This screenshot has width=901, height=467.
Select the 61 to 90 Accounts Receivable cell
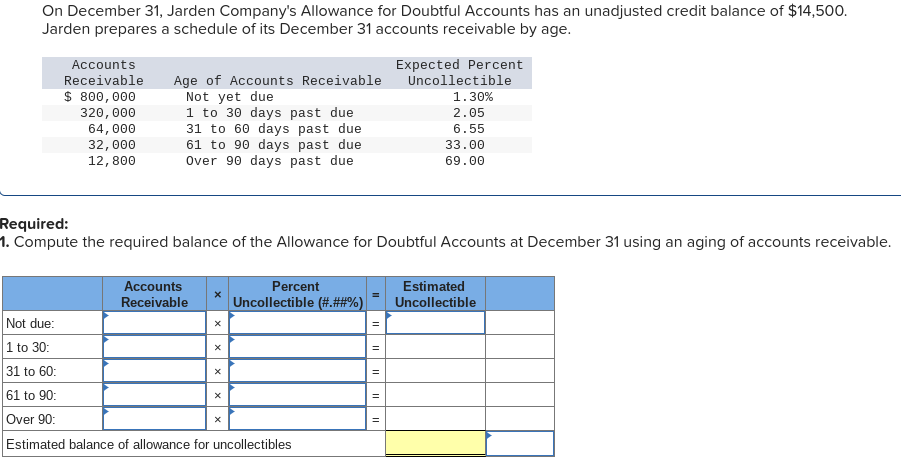tap(155, 395)
